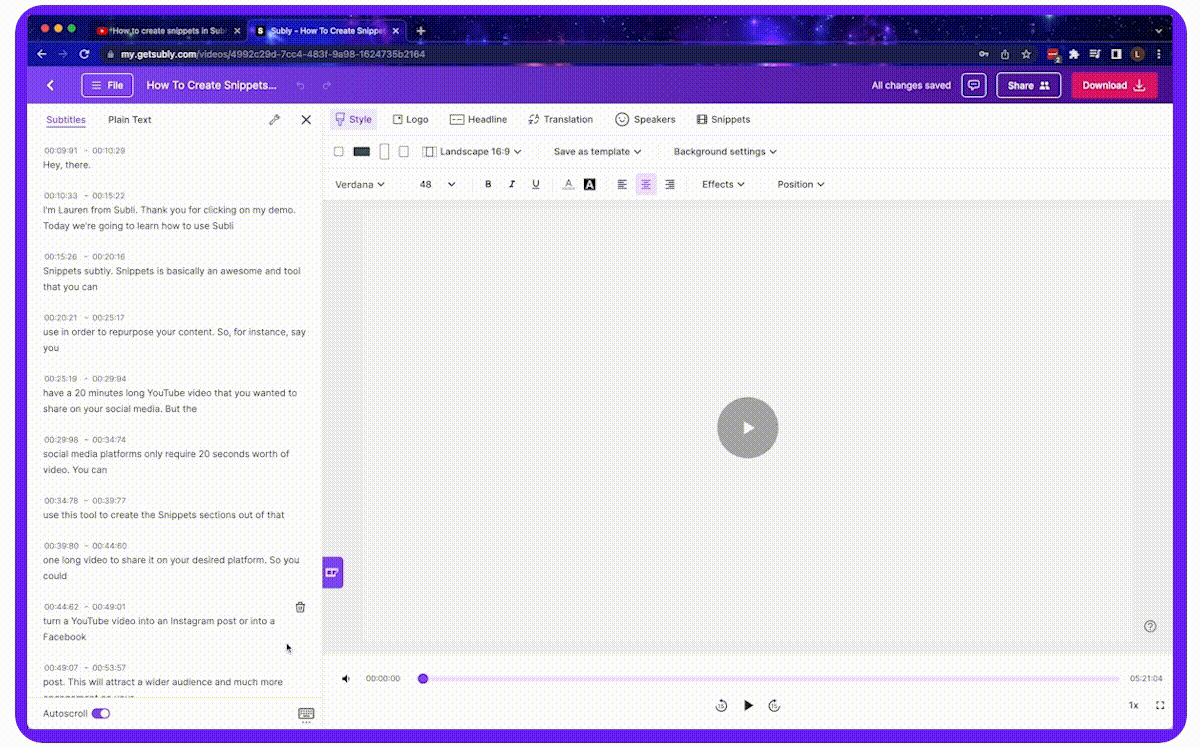1200x748 pixels.
Task: Switch to the YouTube browser tab
Action: coord(167,31)
